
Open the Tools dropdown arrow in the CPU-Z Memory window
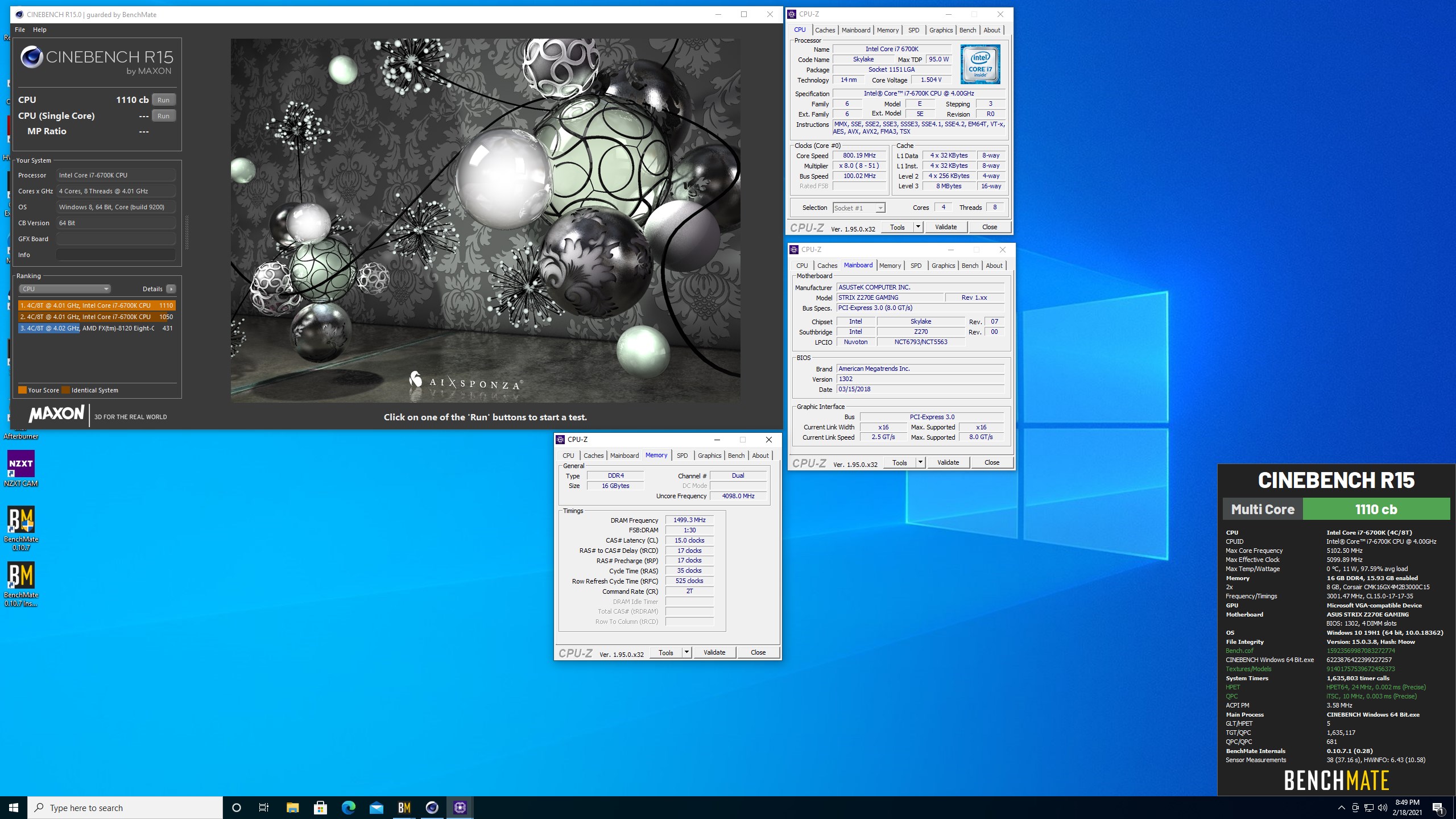coord(686,652)
